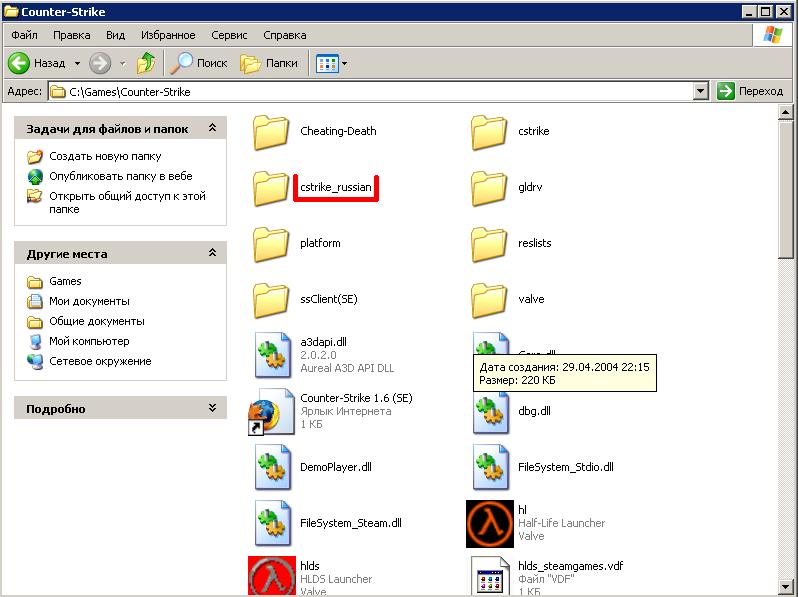Open the Справка menu
Viewport: 798px width, 597px height.
pyautogui.click(x=284, y=35)
